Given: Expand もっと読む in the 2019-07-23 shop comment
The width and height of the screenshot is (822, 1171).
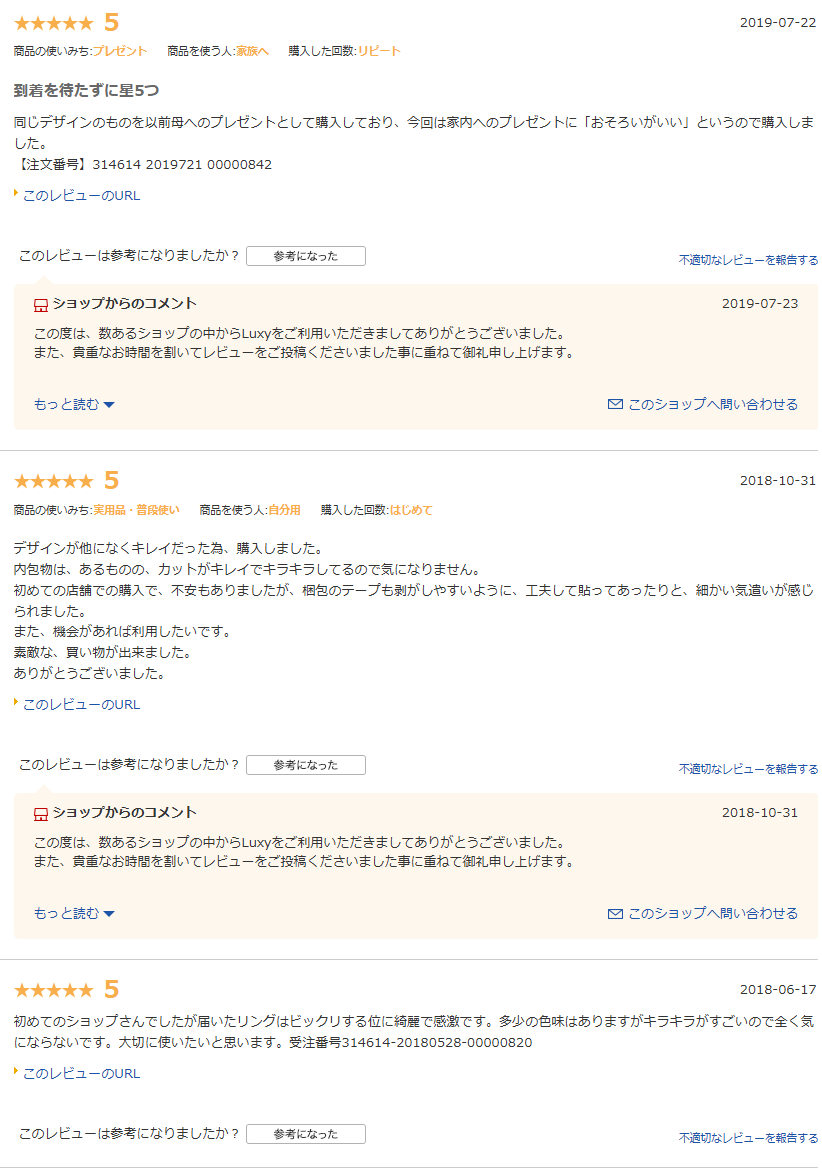Looking at the screenshot, I should click(x=74, y=404).
